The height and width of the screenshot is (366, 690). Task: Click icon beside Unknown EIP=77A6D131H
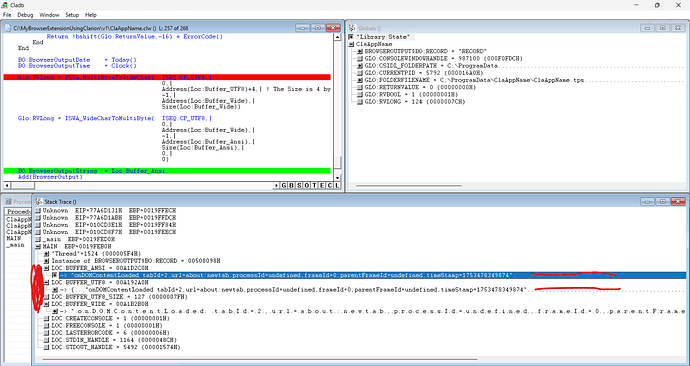(x=38, y=211)
